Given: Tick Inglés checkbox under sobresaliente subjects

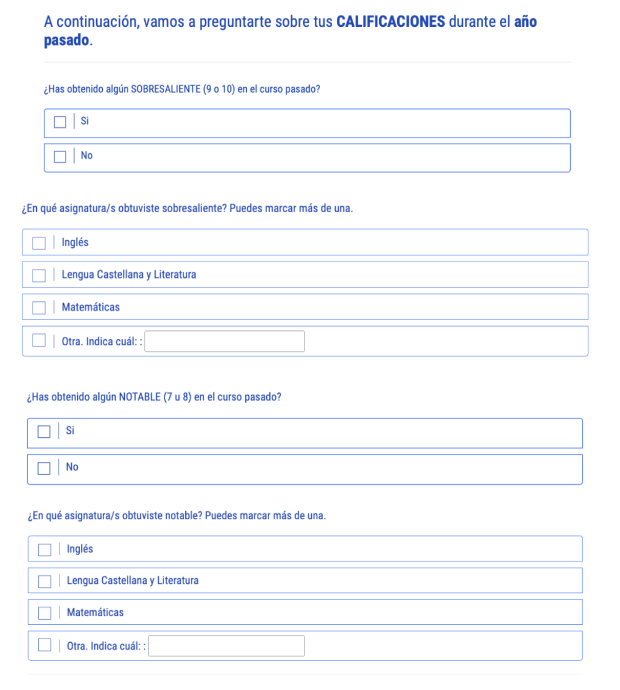Looking at the screenshot, I should [39, 243].
